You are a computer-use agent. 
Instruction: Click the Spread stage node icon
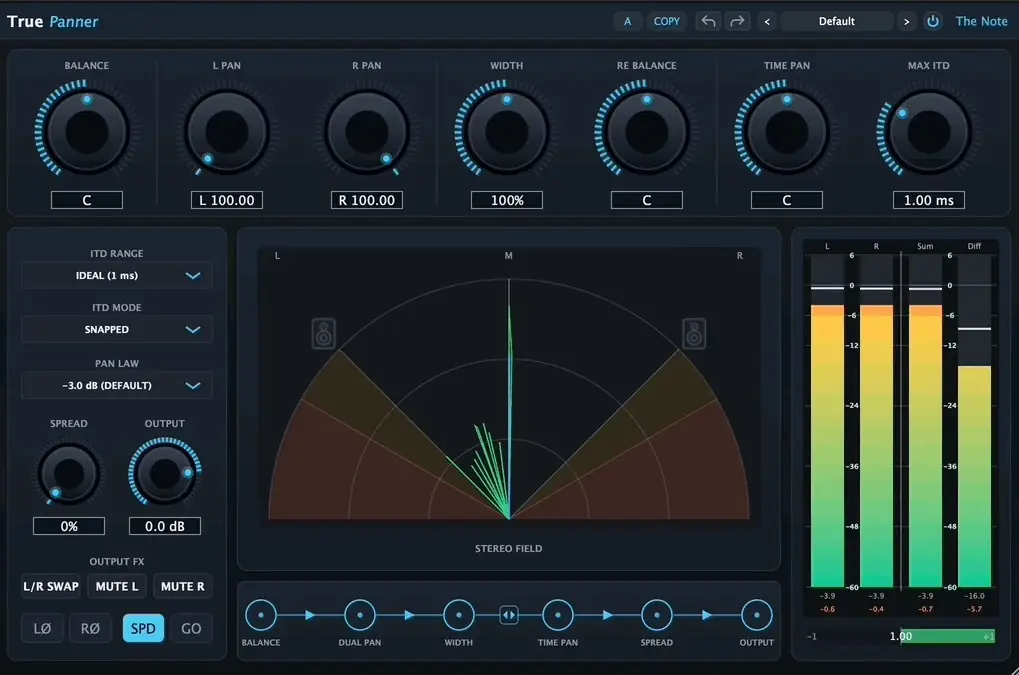tap(657, 615)
